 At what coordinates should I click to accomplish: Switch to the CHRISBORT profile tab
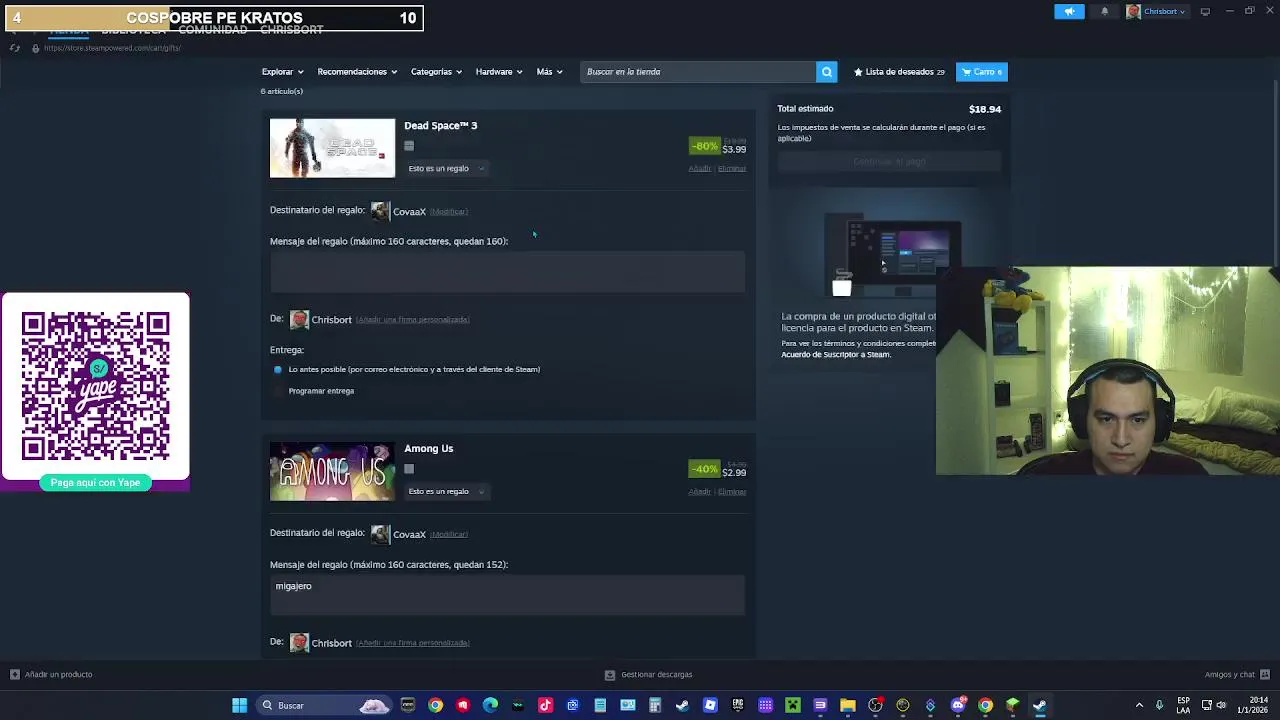(x=291, y=30)
